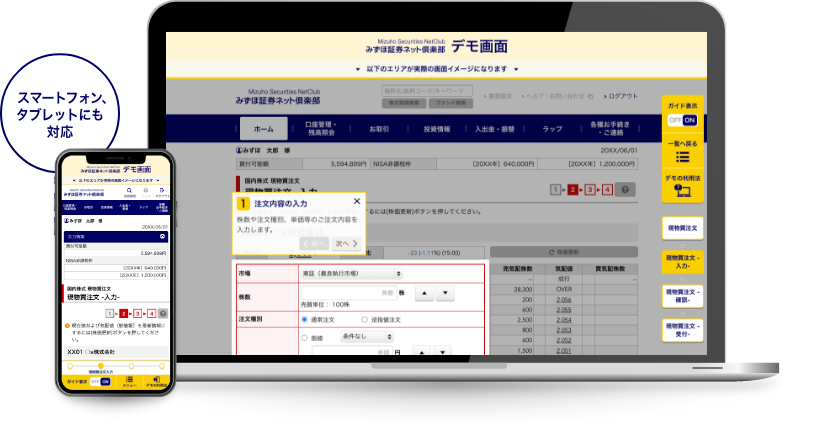833x429 pixels.
Task: Select the 逆指値注文 radio button
Action: pyautogui.click(x=364, y=320)
